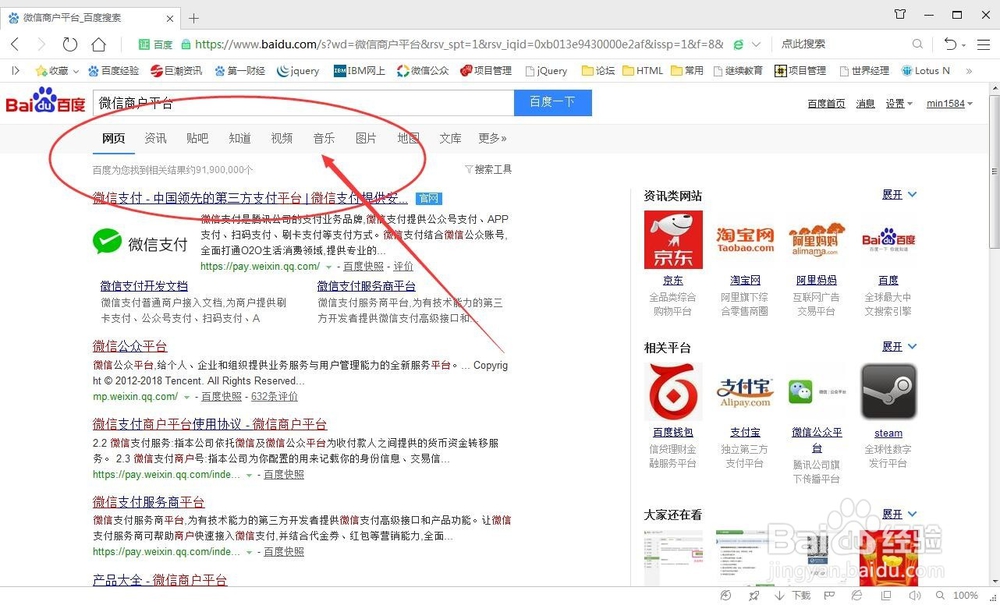Expand arrow beside mp.weixin.qq.com/ URL
This screenshot has height=605, width=1000.
[x=187, y=397]
